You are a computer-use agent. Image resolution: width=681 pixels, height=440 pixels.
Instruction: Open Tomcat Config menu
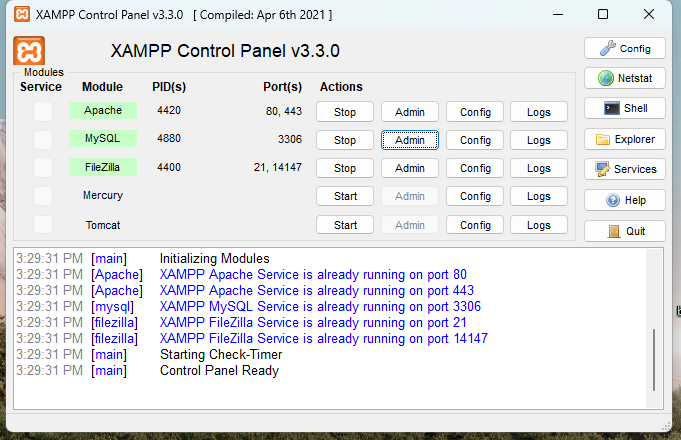[x=475, y=225]
